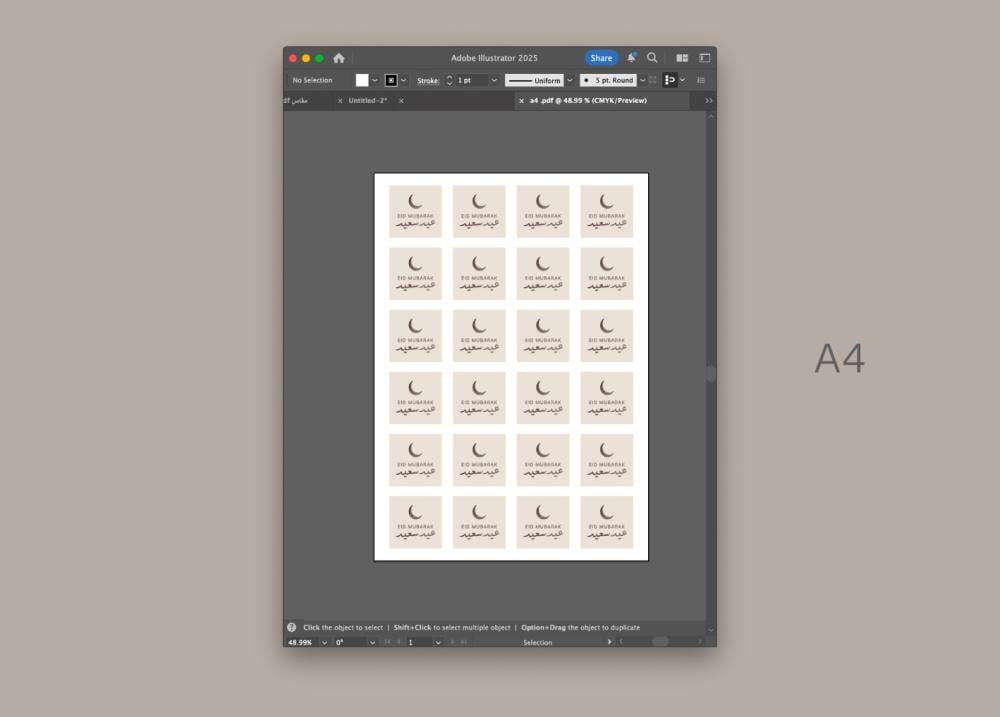
Task: Click the Share button
Action: [x=601, y=58]
